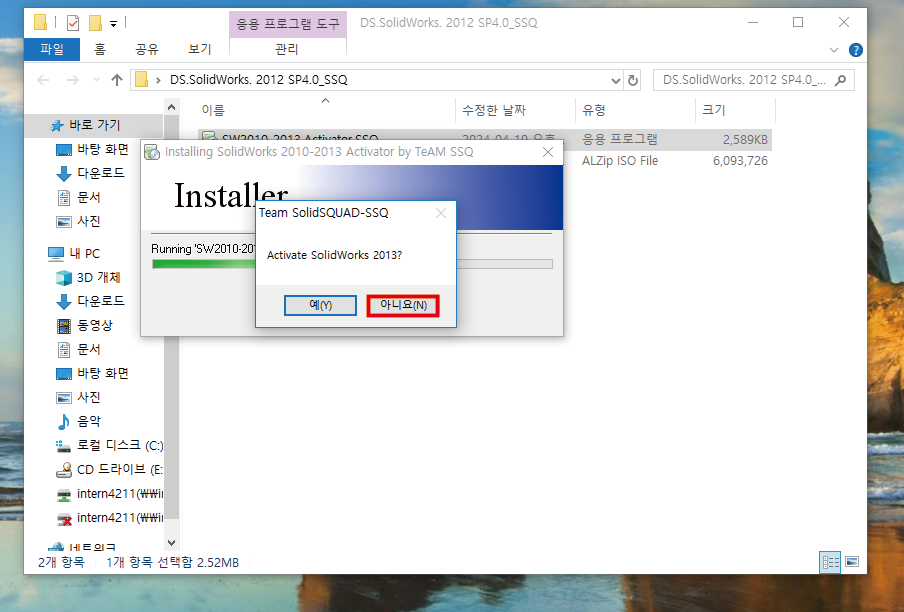The width and height of the screenshot is (904, 612).
Task: Switch to large icons view layout
Action: coord(852,562)
